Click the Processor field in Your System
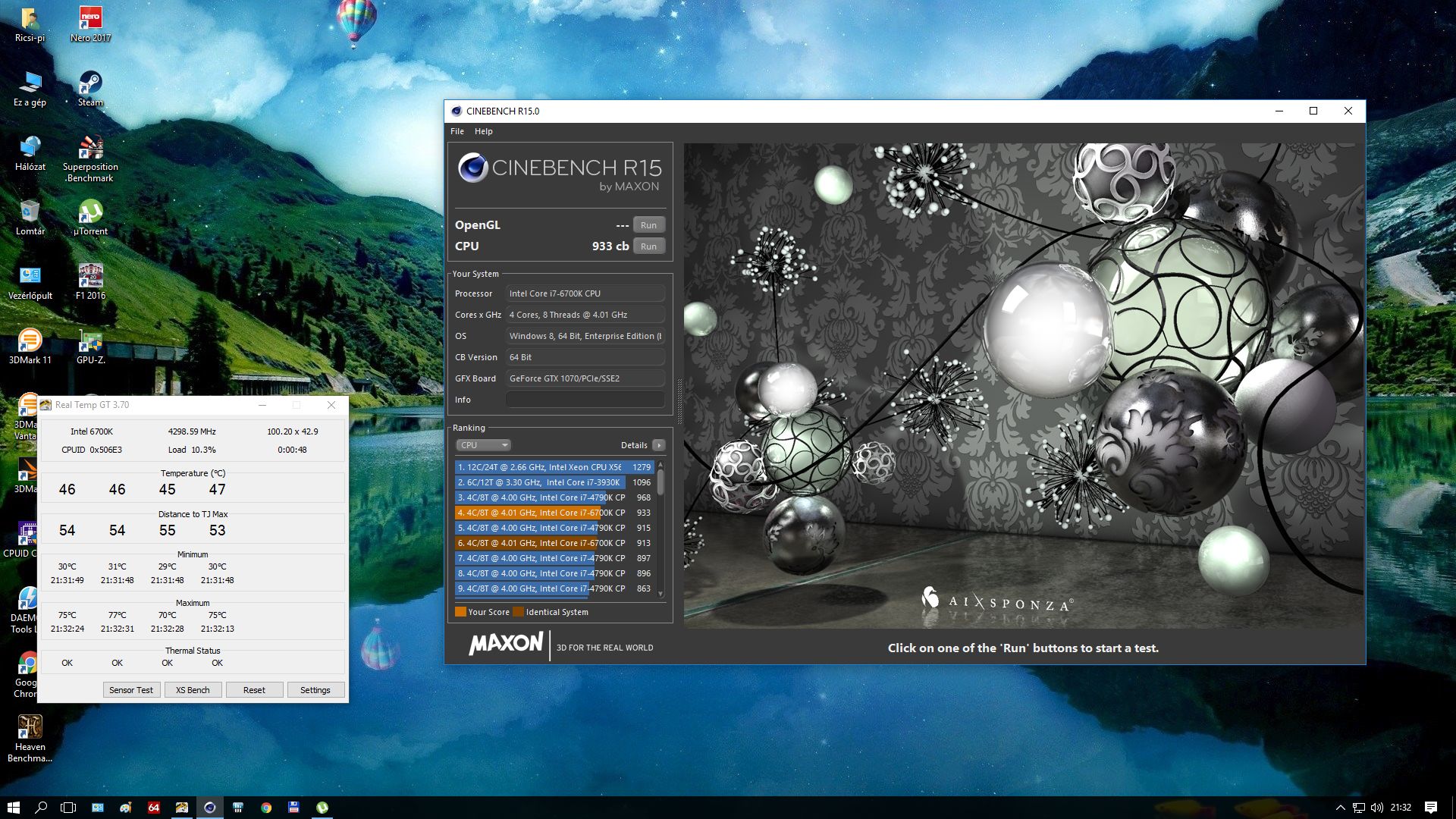 585,293
